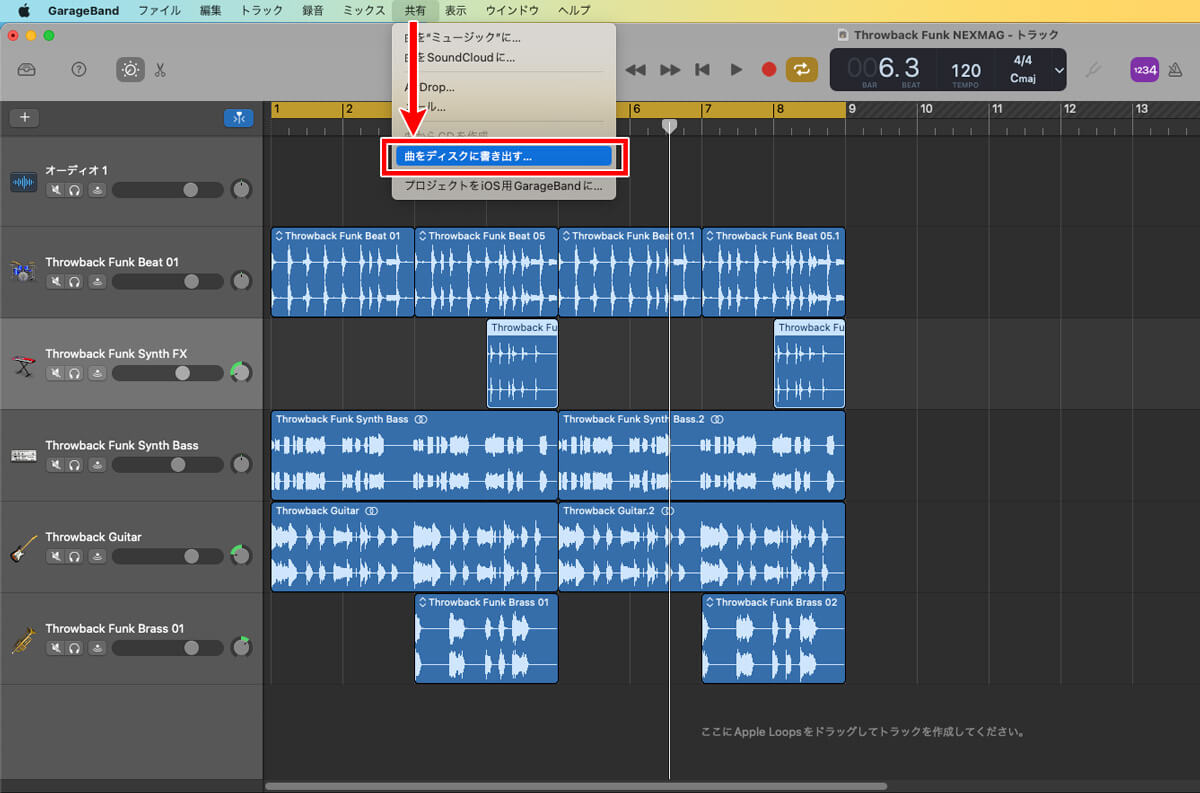Open the ミックス menu
Screen dimensions: 1200x793
click(x=364, y=10)
